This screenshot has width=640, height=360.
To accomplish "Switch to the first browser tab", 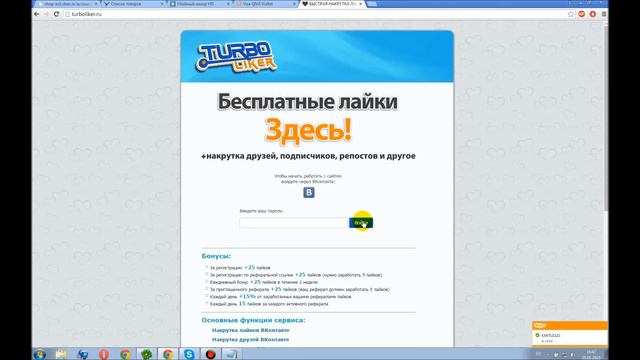I will tap(67, 4).
